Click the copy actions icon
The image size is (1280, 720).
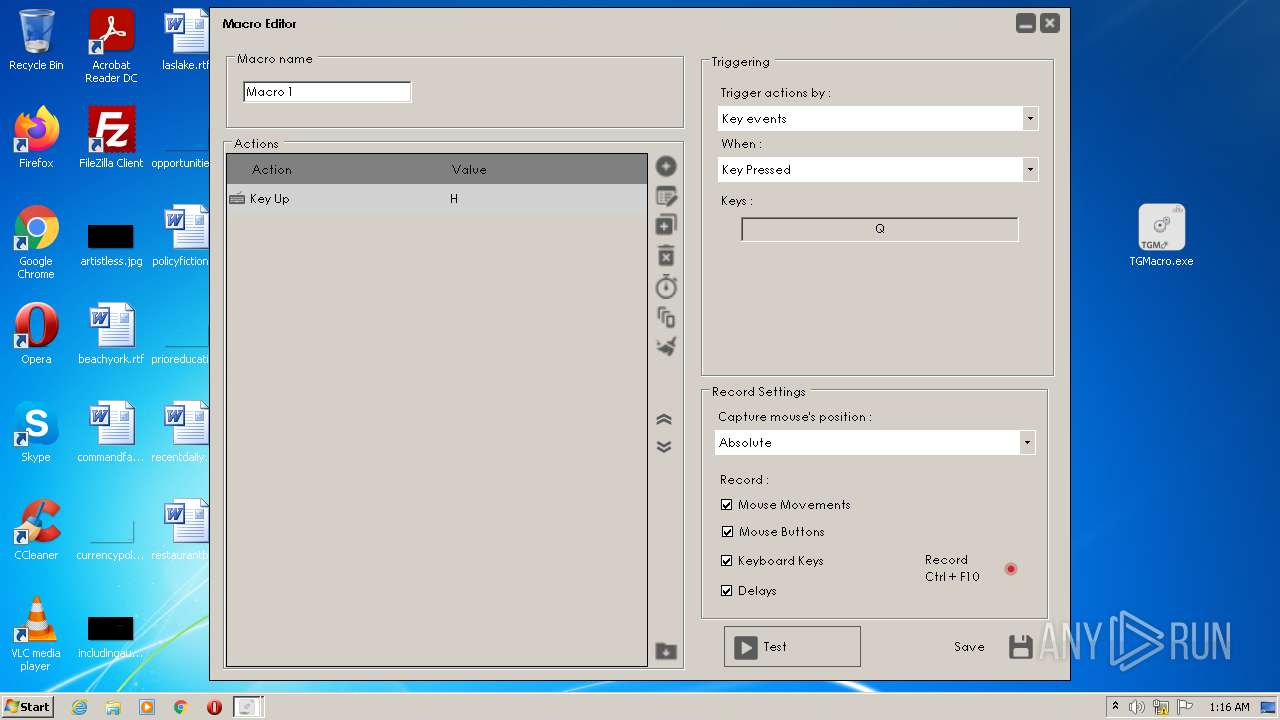coord(666,318)
